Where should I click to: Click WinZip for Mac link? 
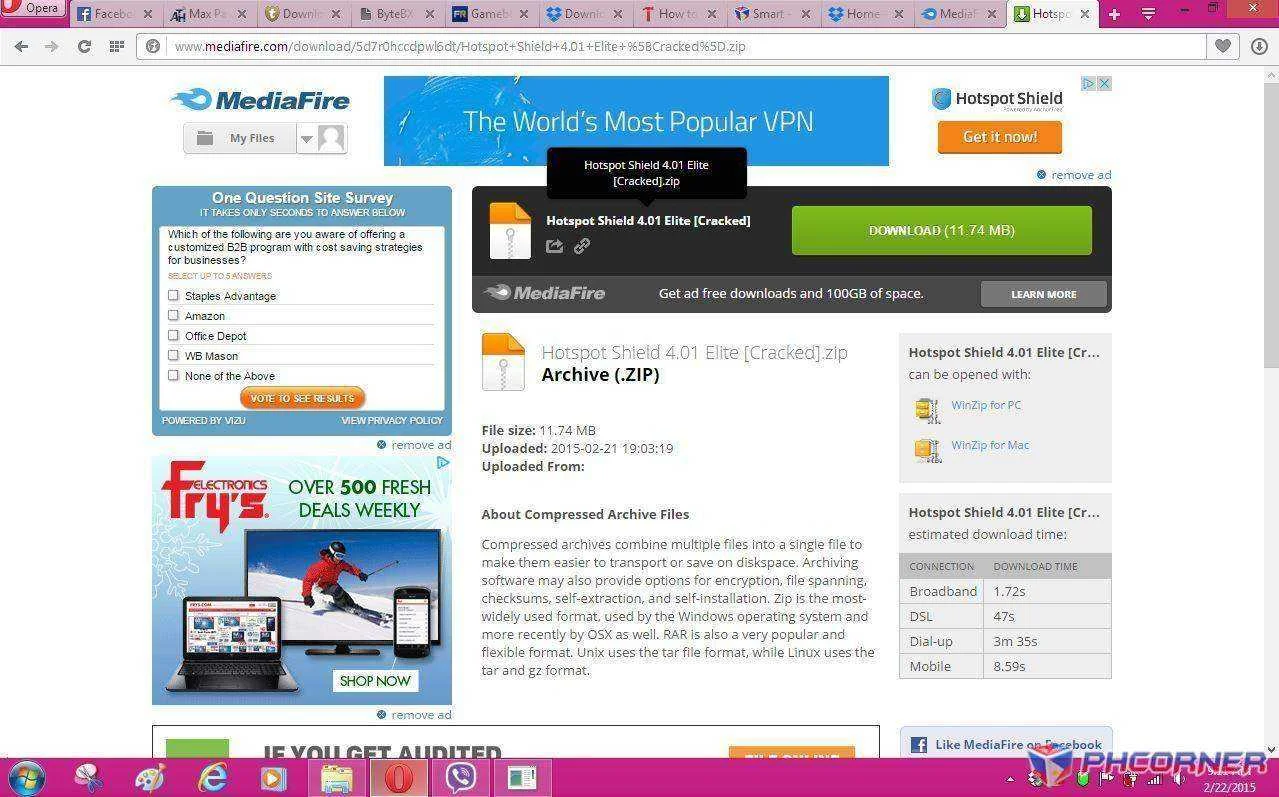990,445
